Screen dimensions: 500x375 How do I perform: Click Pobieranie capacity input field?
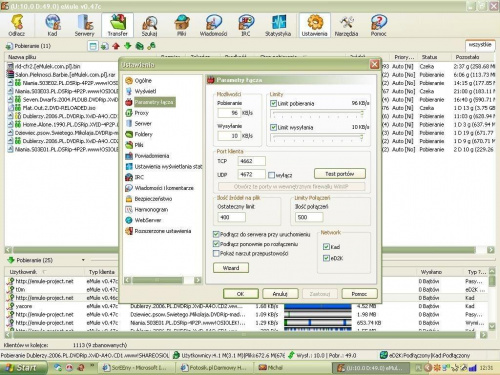229,113
